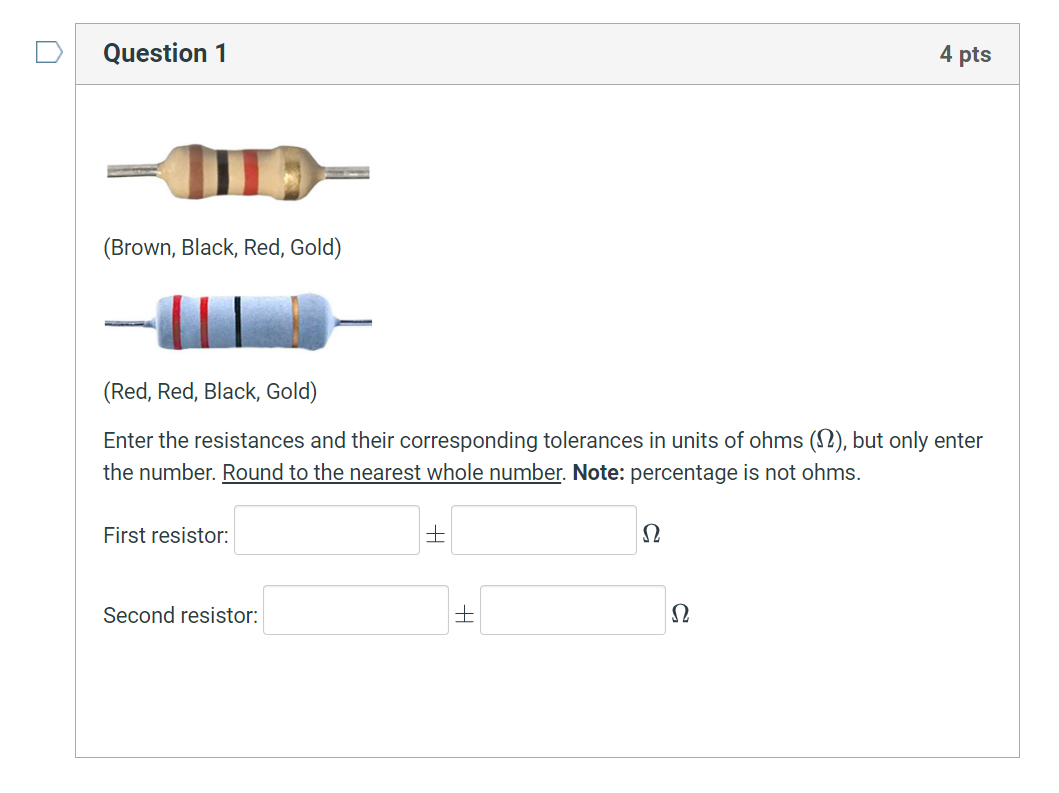Select the First resistor resistance input box
The width and height of the screenshot is (1059, 793).
[x=326, y=529]
